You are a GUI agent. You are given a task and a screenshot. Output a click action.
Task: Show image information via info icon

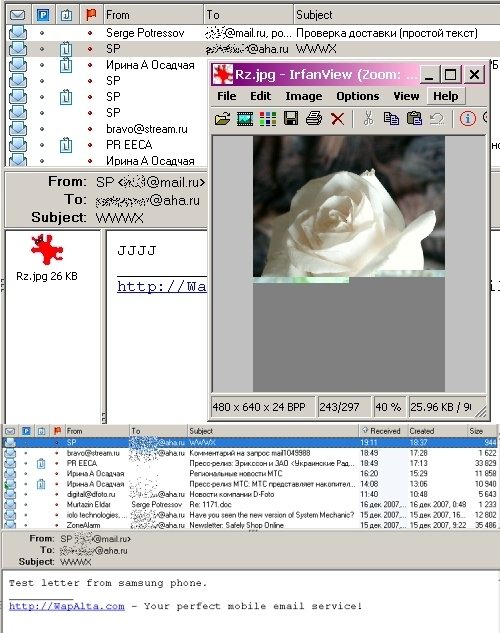pos(467,119)
